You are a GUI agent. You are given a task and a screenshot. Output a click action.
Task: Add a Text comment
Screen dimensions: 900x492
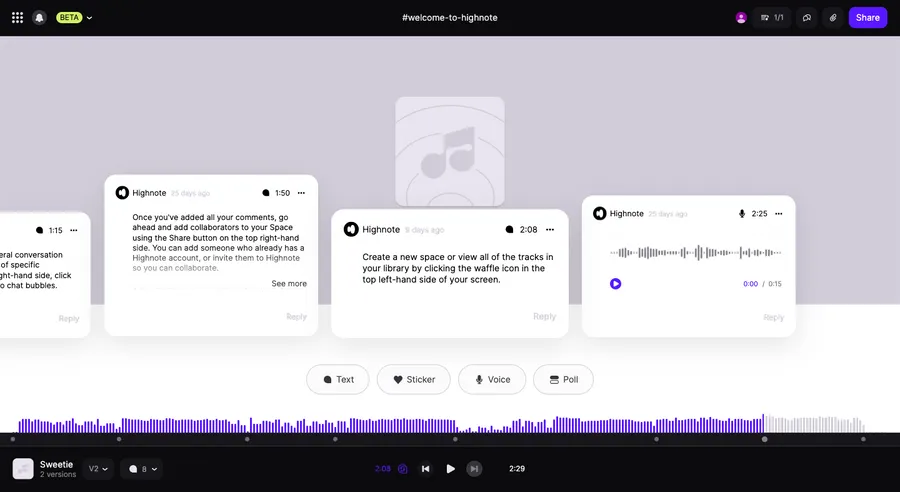point(338,379)
